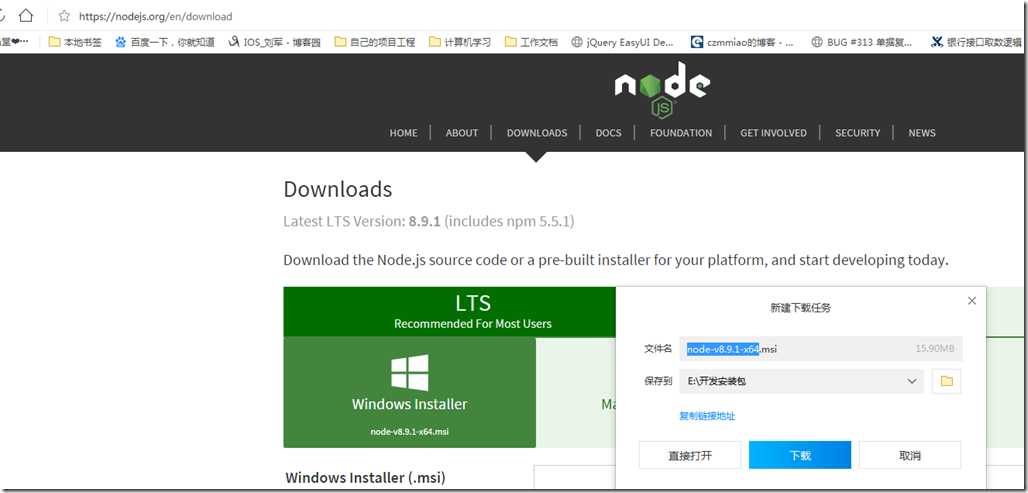Open the 百度一下 bookmark
The height and width of the screenshot is (493, 1028).
[x=165, y=42]
